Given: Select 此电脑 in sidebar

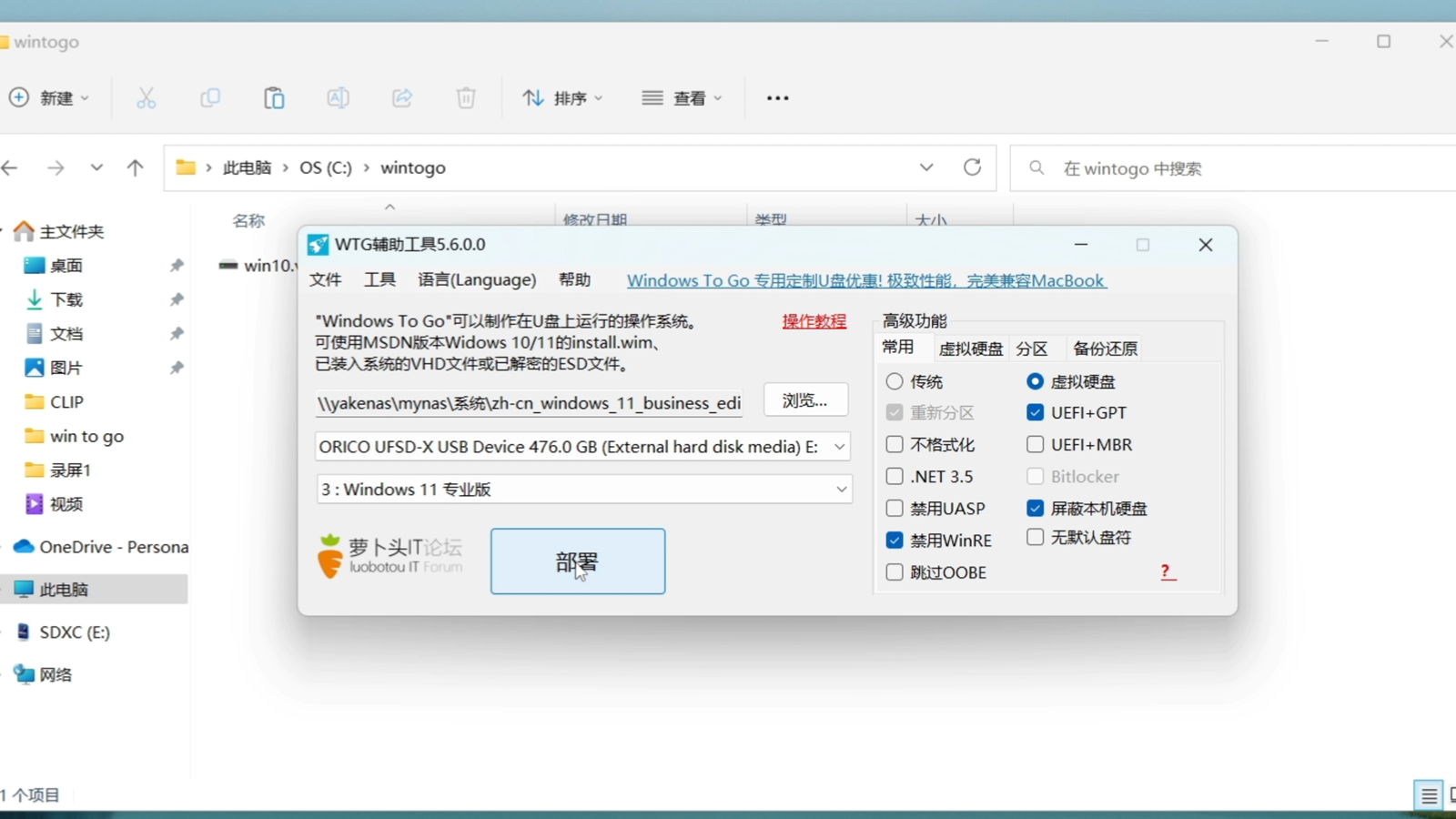Looking at the screenshot, I should click(95, 590).
